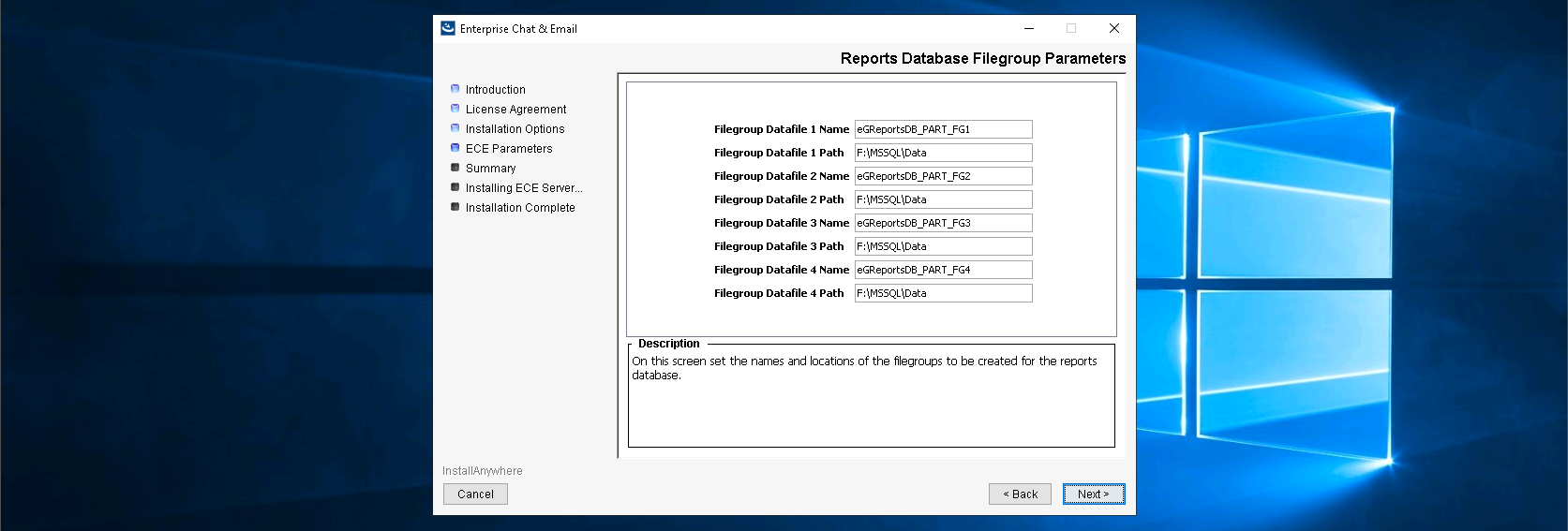This screenshot has height=531, width=1568.
Task: Cancel the installation
Action: [475, 494]
